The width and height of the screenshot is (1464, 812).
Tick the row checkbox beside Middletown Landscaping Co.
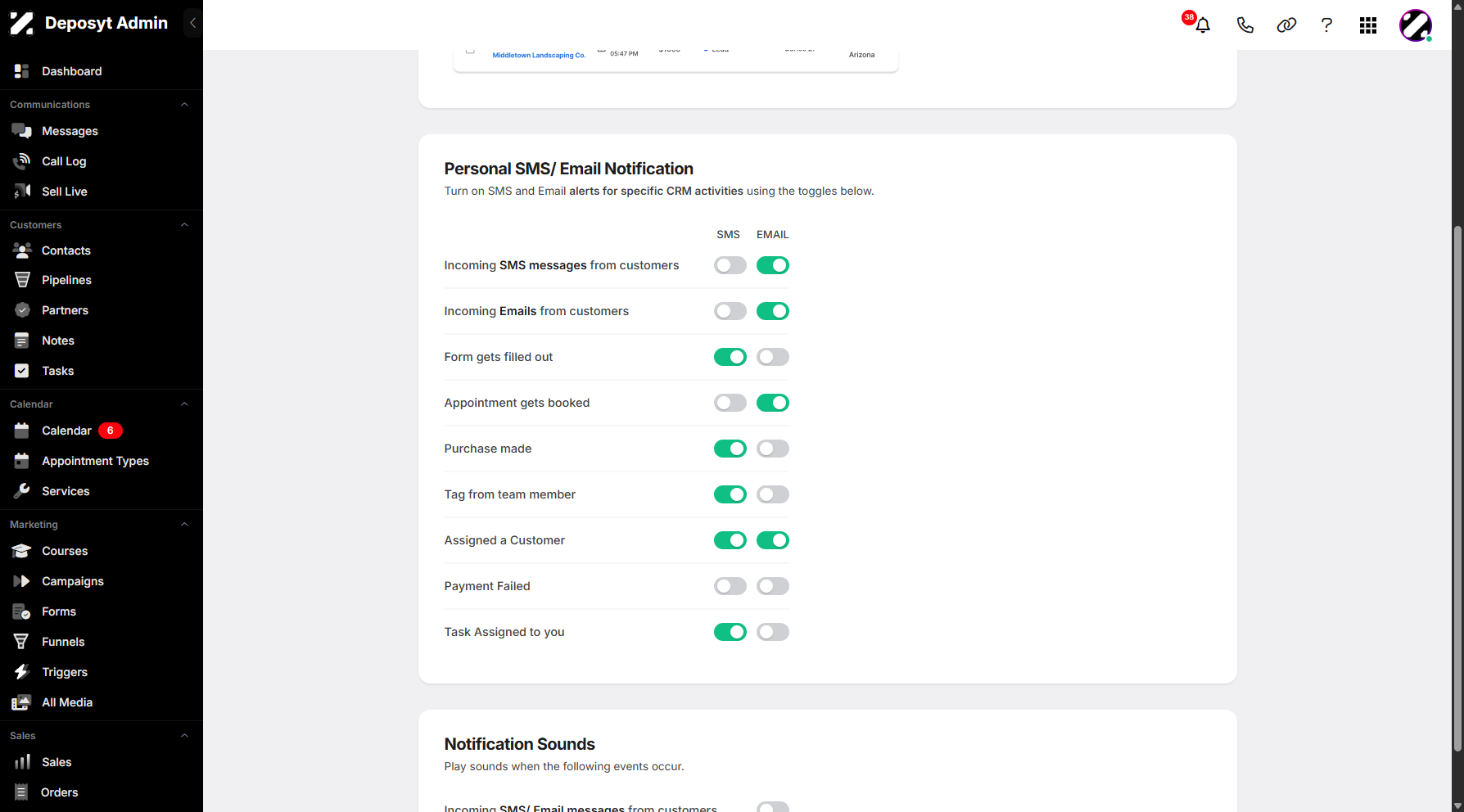pos(470,51)
